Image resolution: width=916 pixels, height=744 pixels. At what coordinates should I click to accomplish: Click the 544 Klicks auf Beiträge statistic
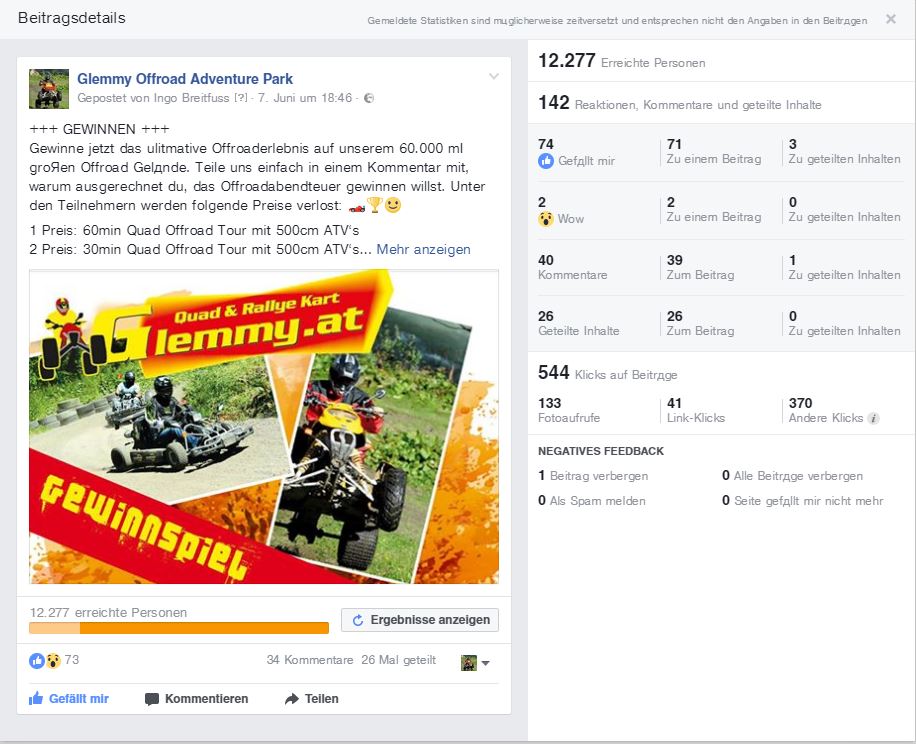pos(608,373)
